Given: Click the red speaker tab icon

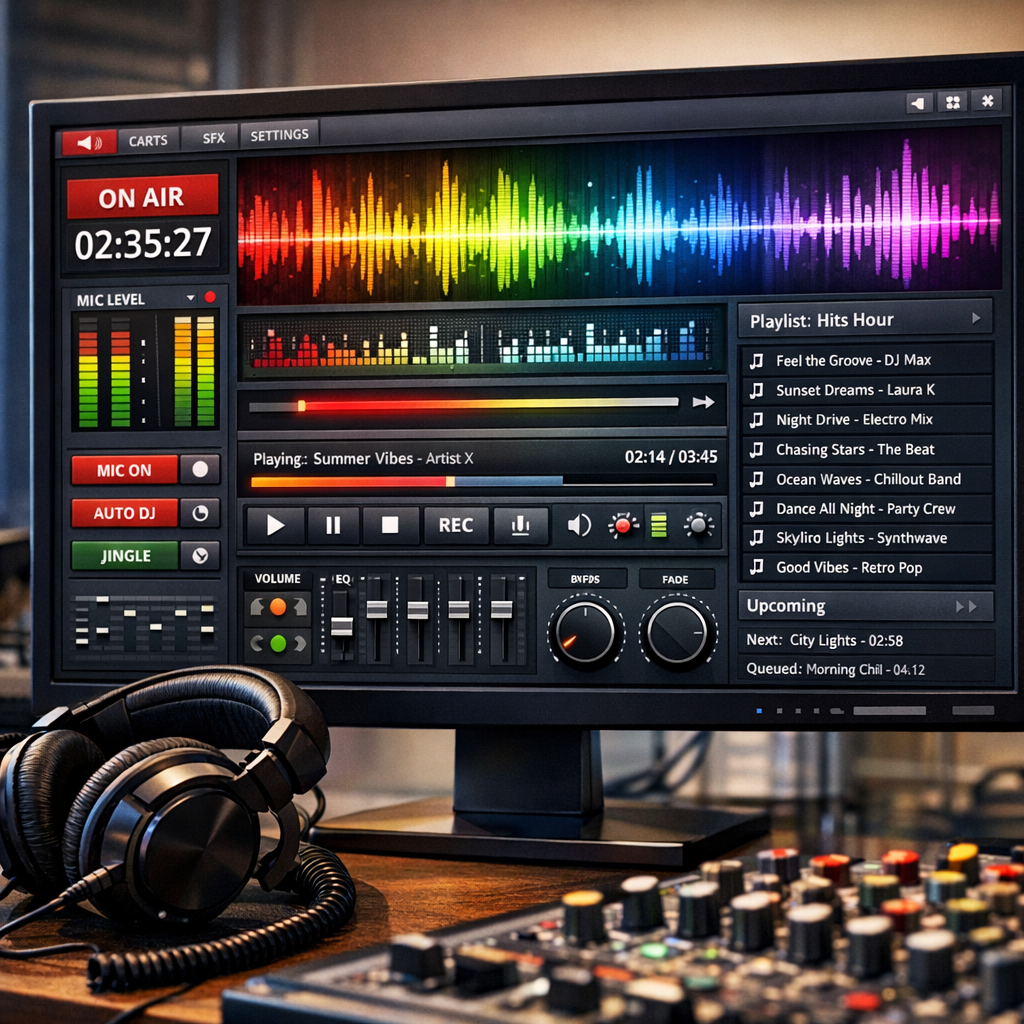Looking at the screenshot, I should point(89,142).
